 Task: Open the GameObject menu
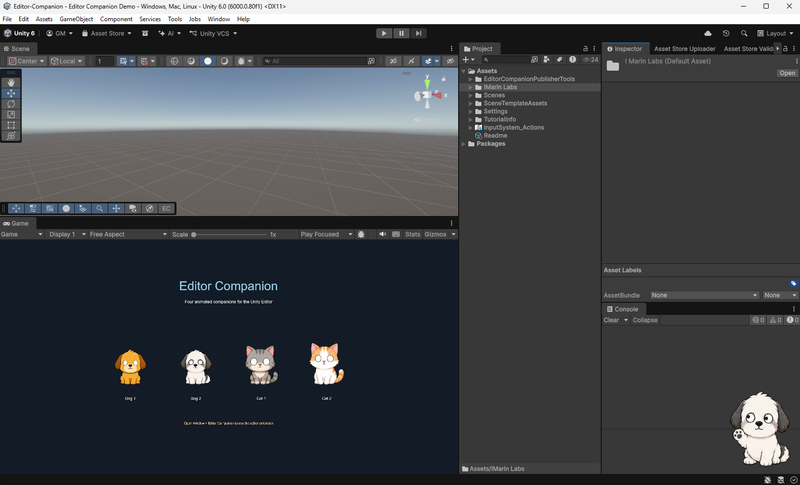76,19
